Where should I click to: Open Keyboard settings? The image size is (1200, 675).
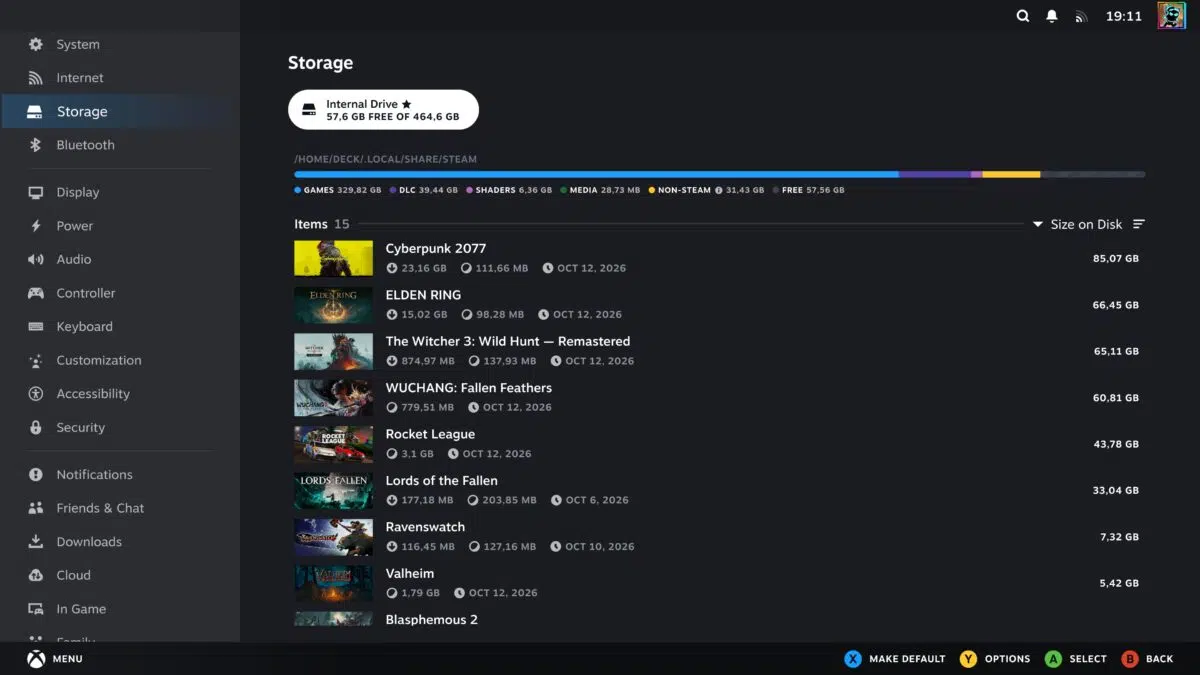click(120, 326)
